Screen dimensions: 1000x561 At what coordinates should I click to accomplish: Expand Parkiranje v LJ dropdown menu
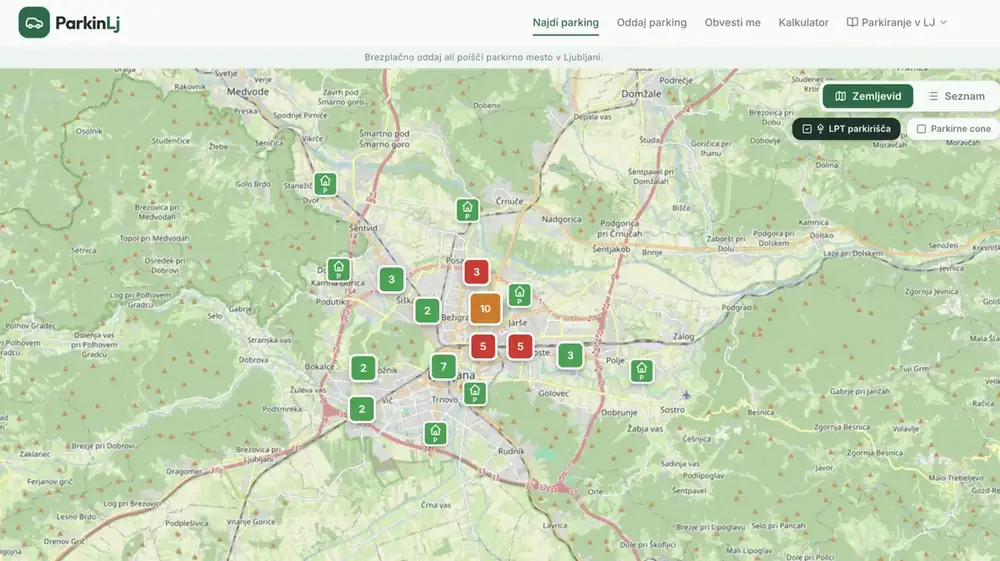897,22
